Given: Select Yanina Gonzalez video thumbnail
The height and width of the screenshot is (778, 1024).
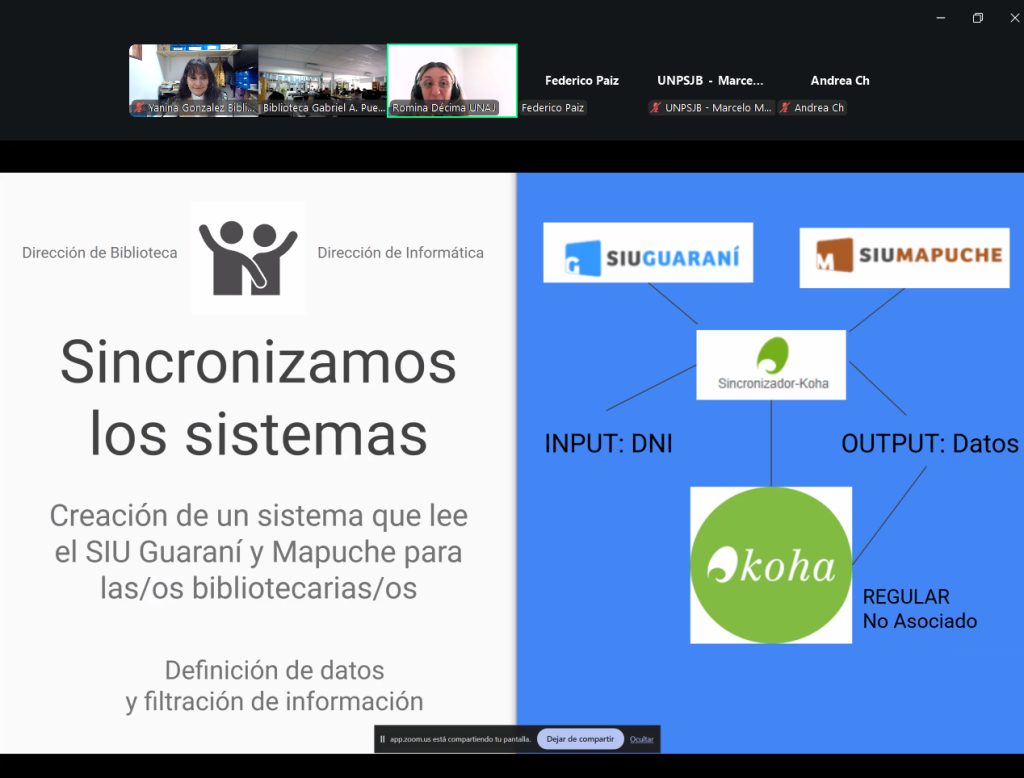Looking at the screenshot, I should point(194,80).
